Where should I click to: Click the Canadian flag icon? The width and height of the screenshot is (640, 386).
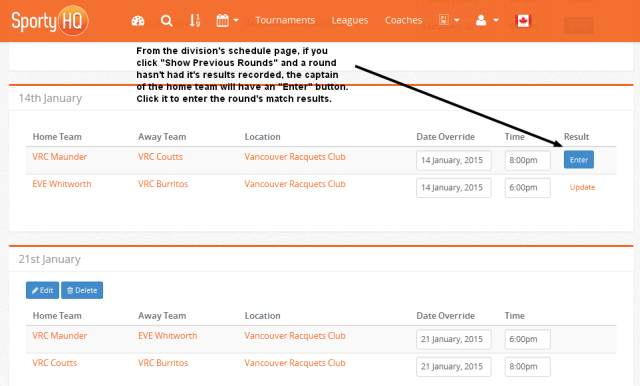523,20
